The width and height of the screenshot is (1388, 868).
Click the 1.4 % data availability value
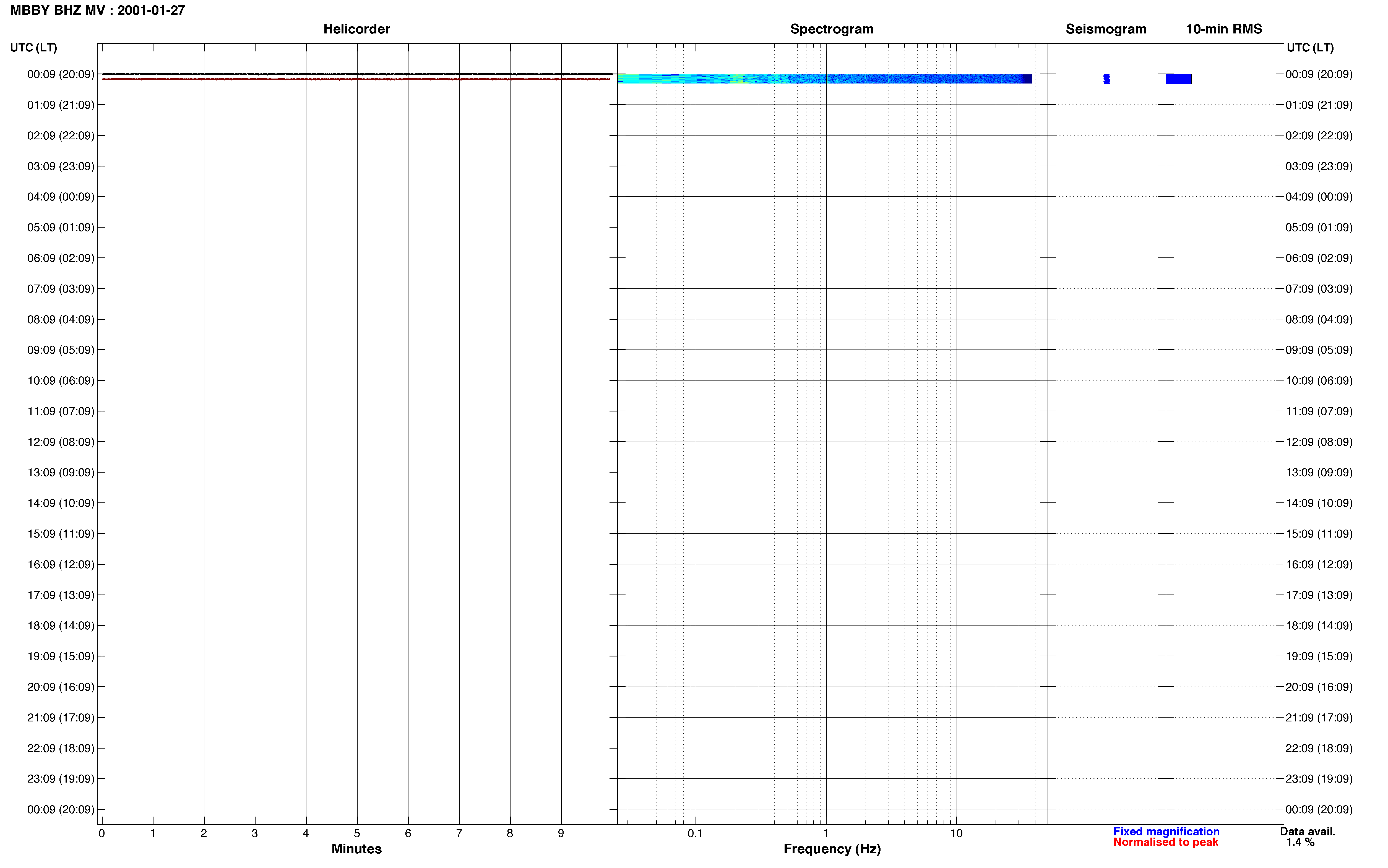1300,842
